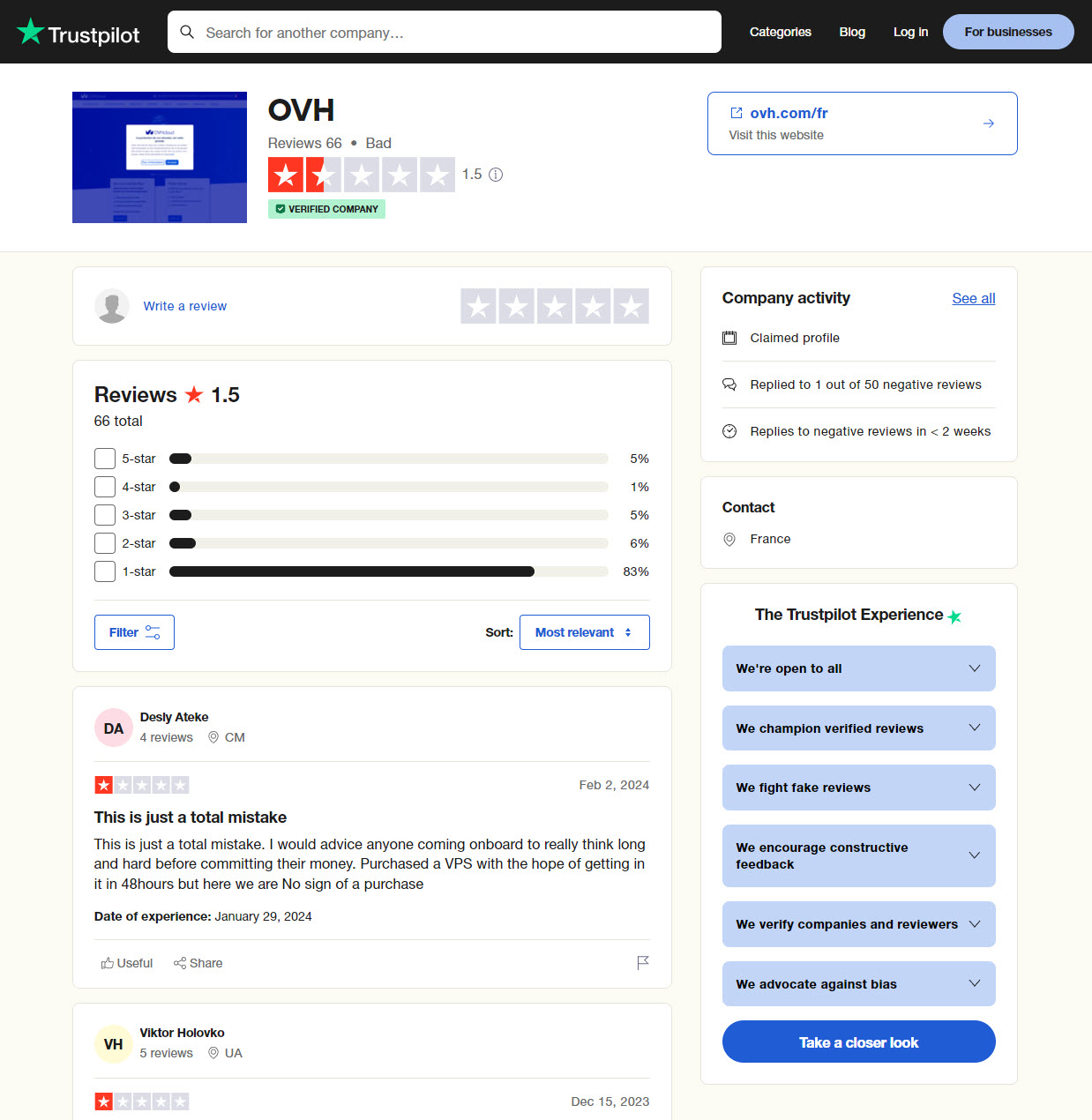
Task: Click thumbs-up Useful on Desly's review
Action: 127,963
